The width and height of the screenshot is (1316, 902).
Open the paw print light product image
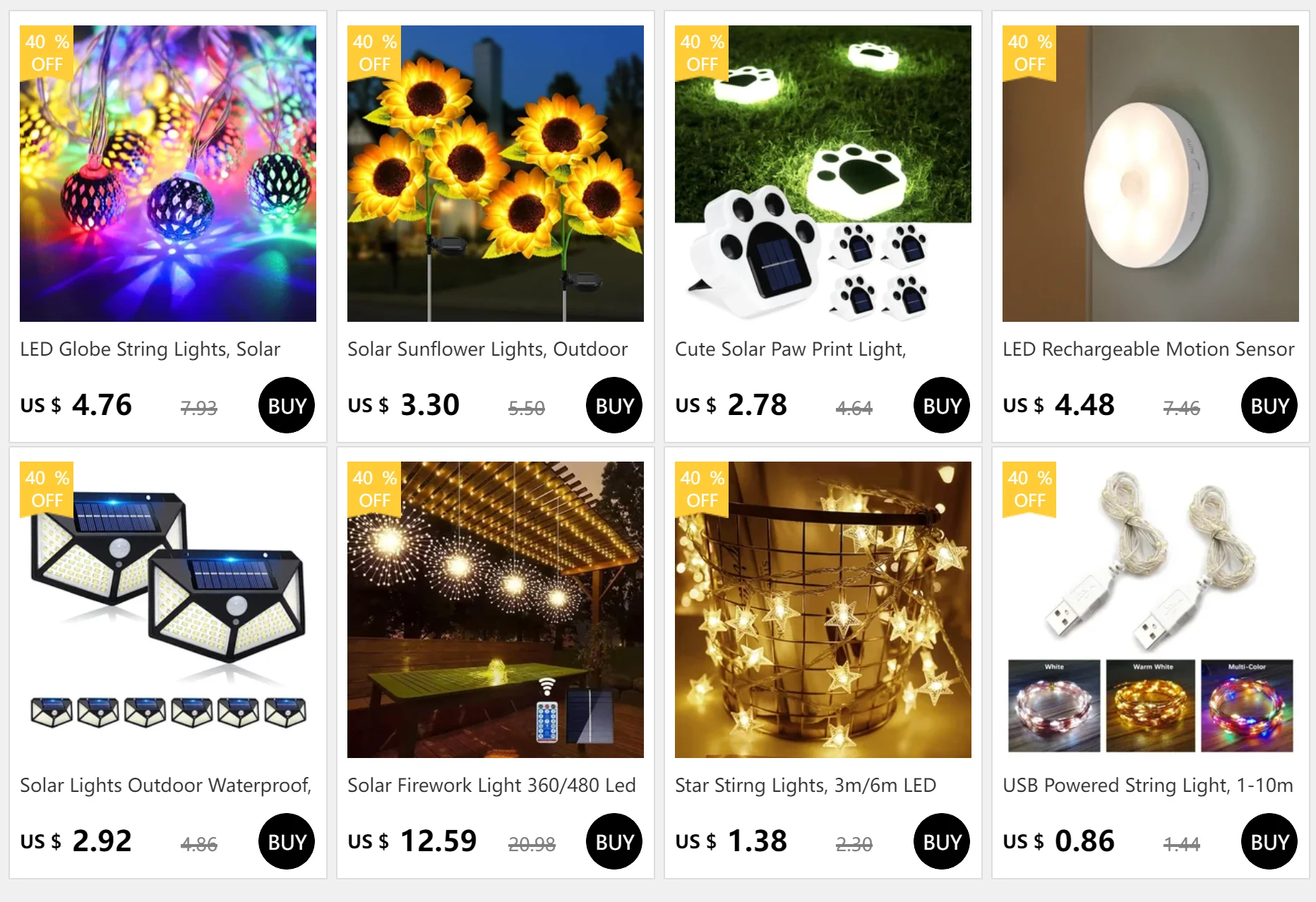(823, 174)
